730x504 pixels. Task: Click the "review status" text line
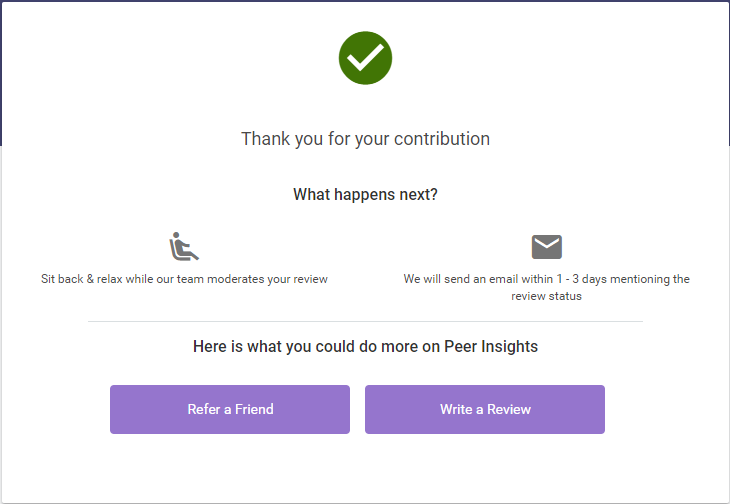[x=546, y=296]
